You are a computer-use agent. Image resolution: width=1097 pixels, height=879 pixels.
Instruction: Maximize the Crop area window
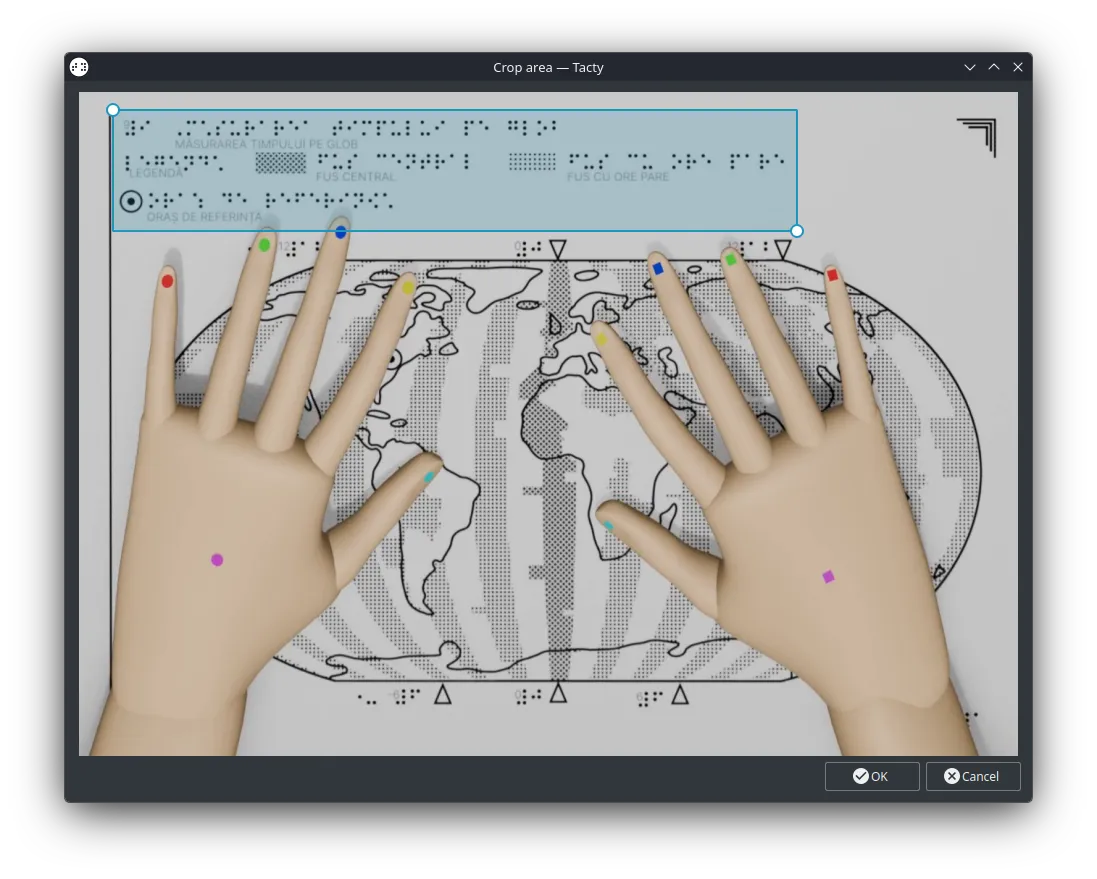(993, 67)
